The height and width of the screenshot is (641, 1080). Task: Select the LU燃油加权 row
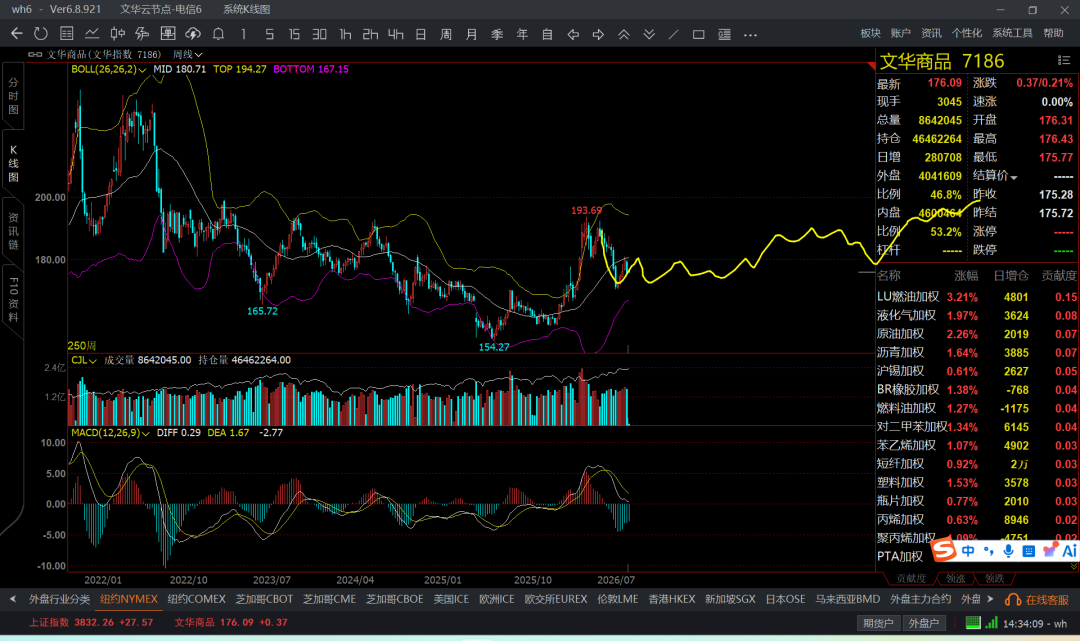[977, 297]
